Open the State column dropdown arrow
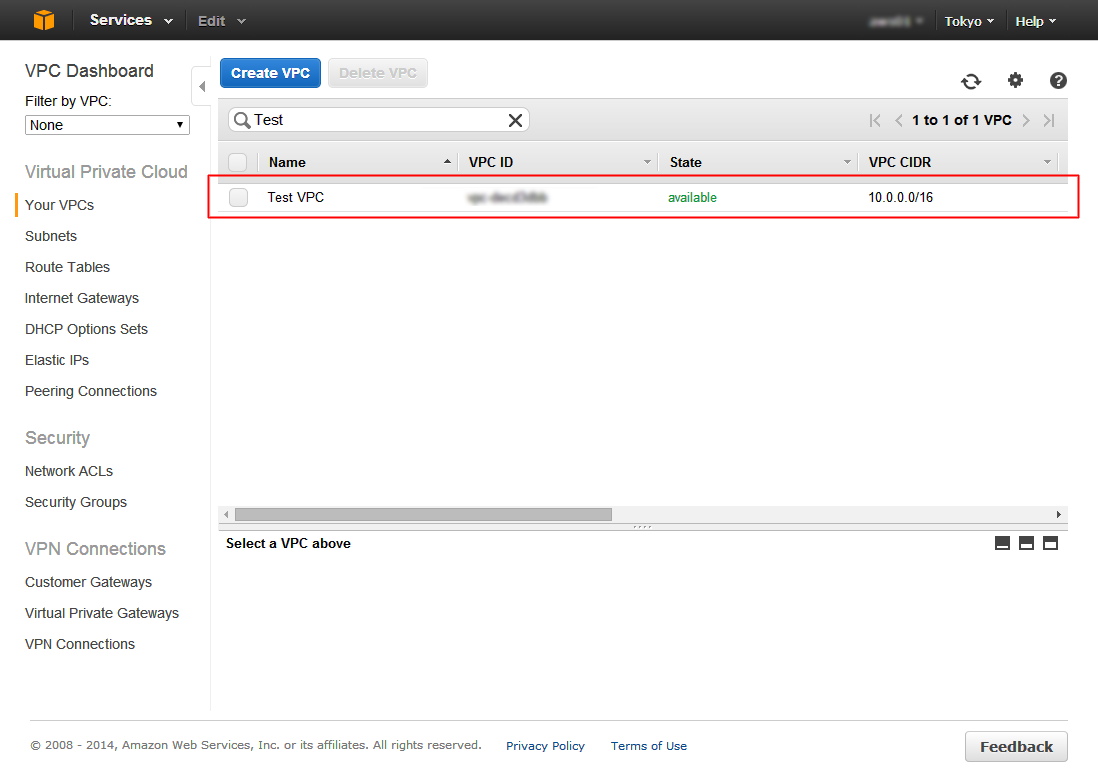Screen dimensions: 1098x771 coord(847,162)
